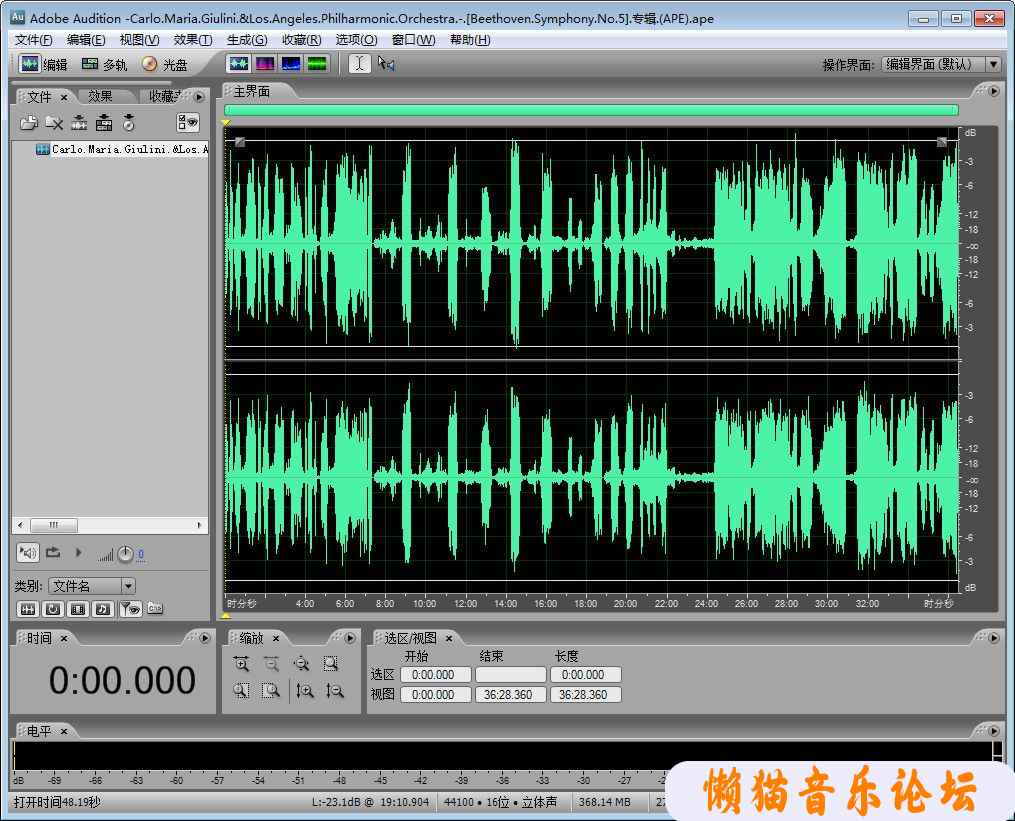Toggle show audio files filter button
Viewport: 1015px width, 821px height.
[28, 609]
